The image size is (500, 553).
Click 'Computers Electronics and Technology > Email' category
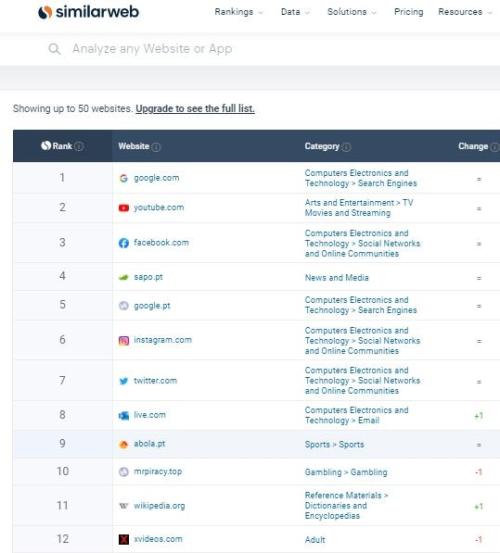click(356, 415)
